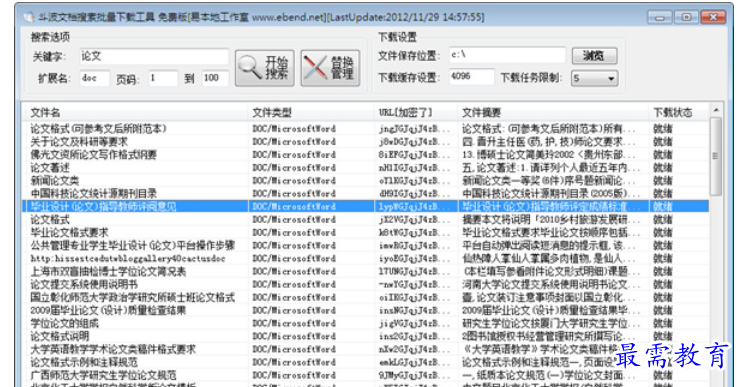This screenshot has width=737, height=387.
Task: Click file type cell of 新闻论文类 row
Action: click(x=294, y=181)
